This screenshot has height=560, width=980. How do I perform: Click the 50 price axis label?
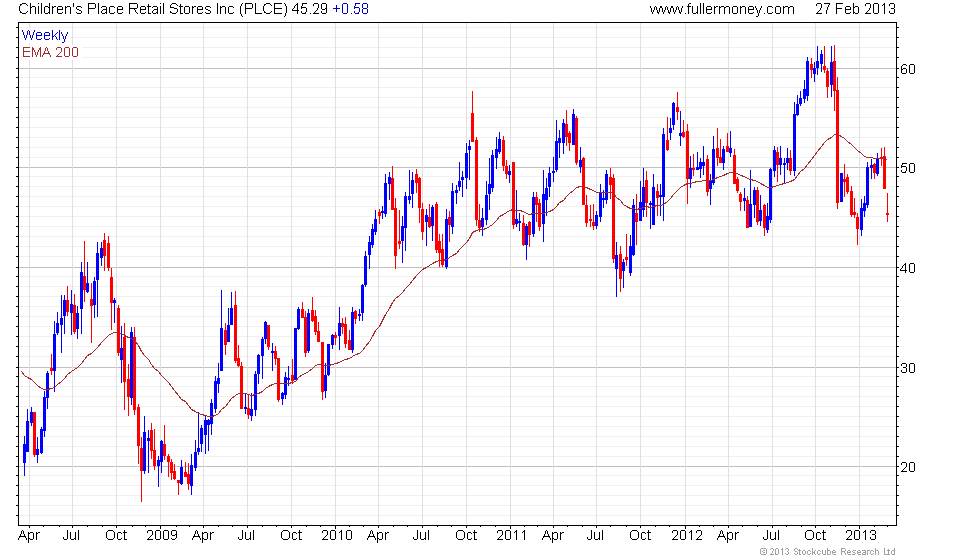pyautogui.click(x=908, y=168)
